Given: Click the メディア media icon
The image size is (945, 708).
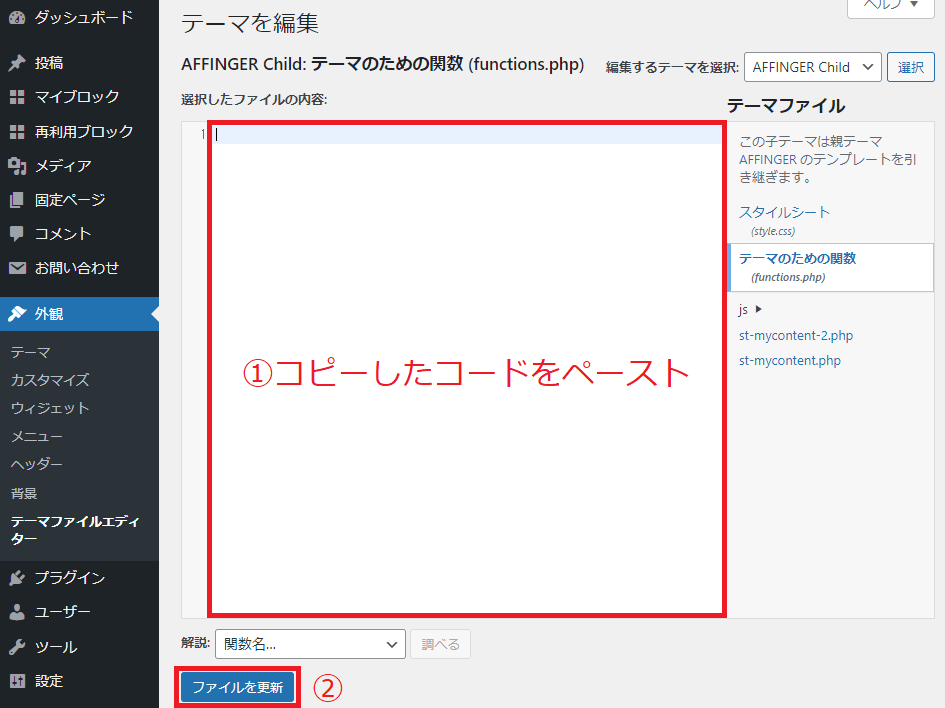Looking at the screenshot, I should (x=15, y=165).
